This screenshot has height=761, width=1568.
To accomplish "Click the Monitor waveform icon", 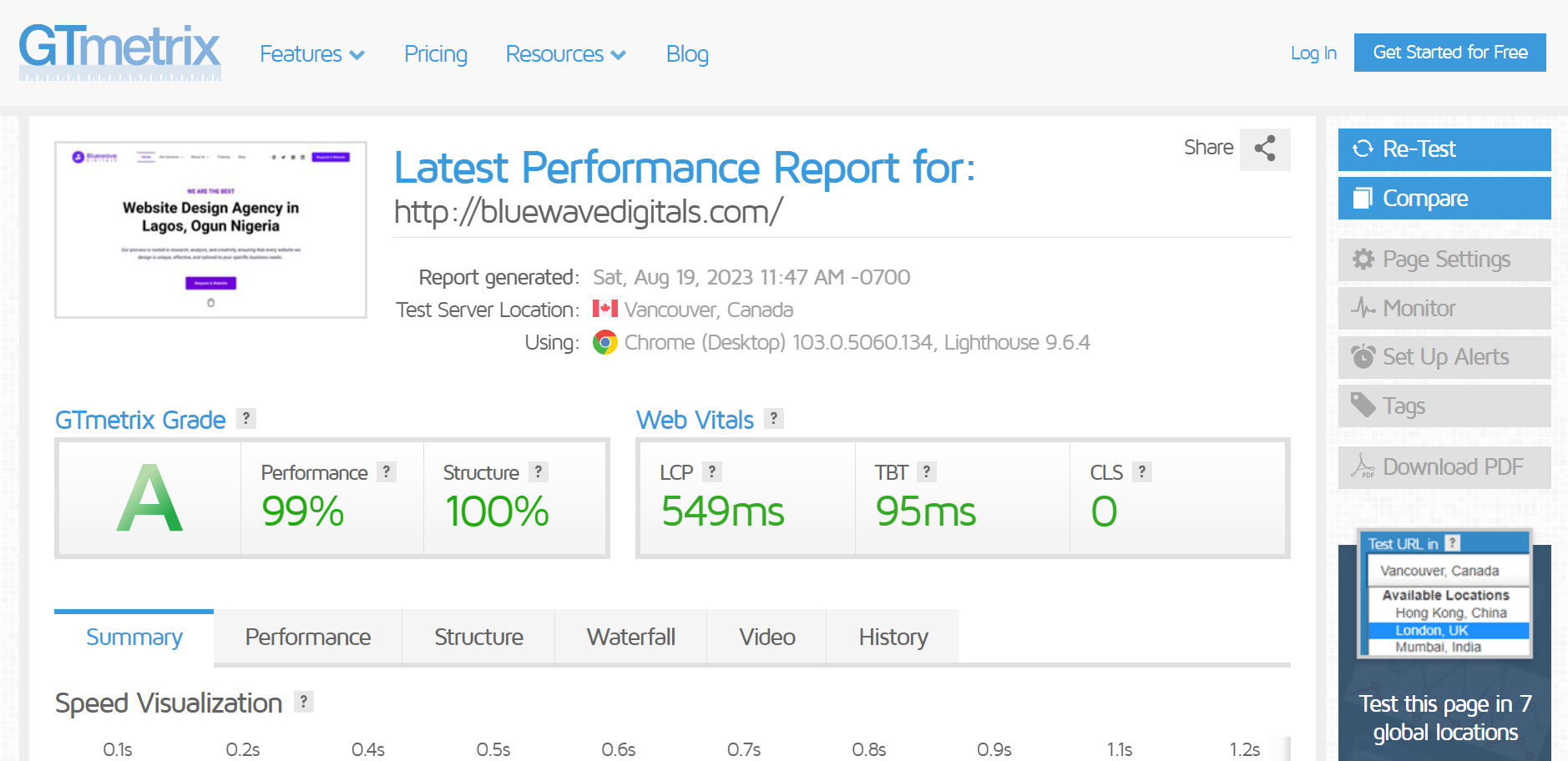I will click(1362, 308).
